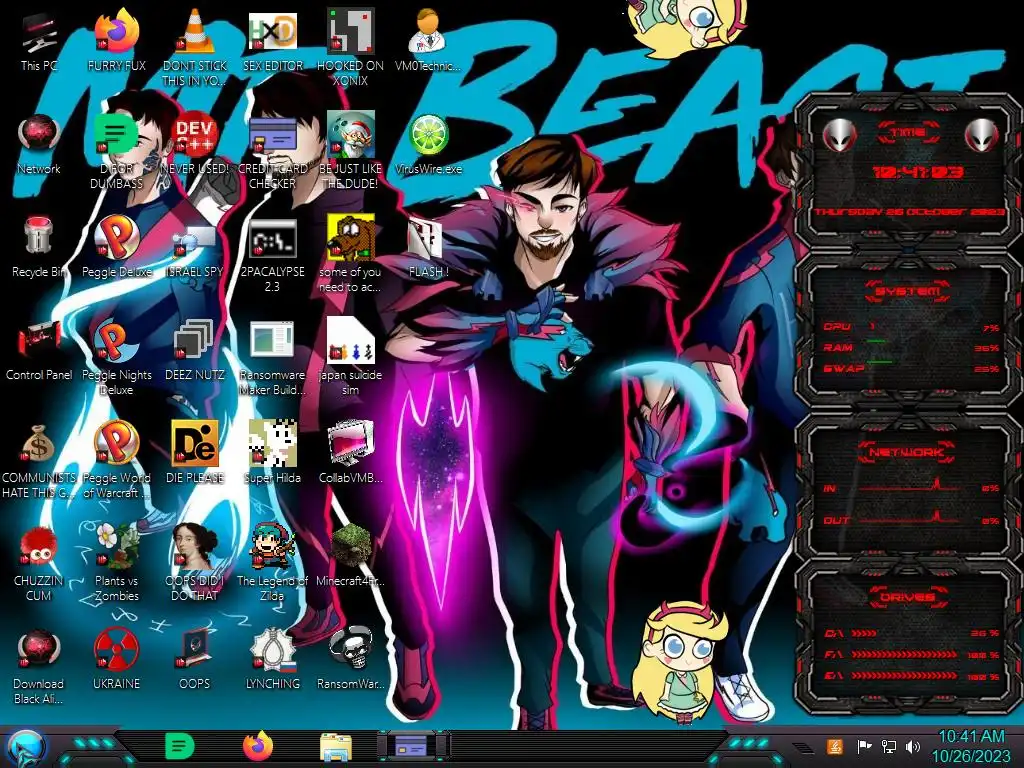Open File Explorer from the taskbar

(x=336, y=746)
